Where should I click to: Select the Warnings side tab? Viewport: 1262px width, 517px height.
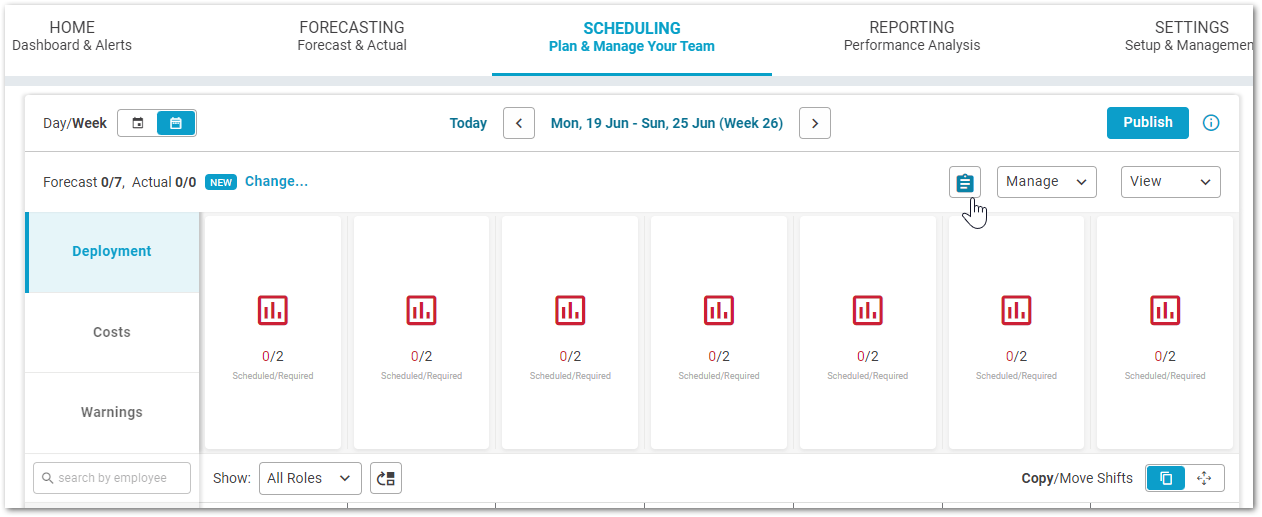(112, 412)
